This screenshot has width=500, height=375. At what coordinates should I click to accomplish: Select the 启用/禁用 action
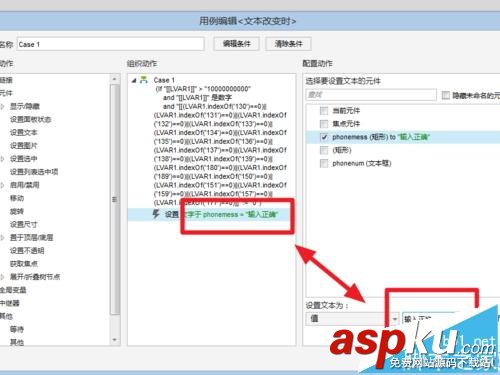tap(25, 185)
